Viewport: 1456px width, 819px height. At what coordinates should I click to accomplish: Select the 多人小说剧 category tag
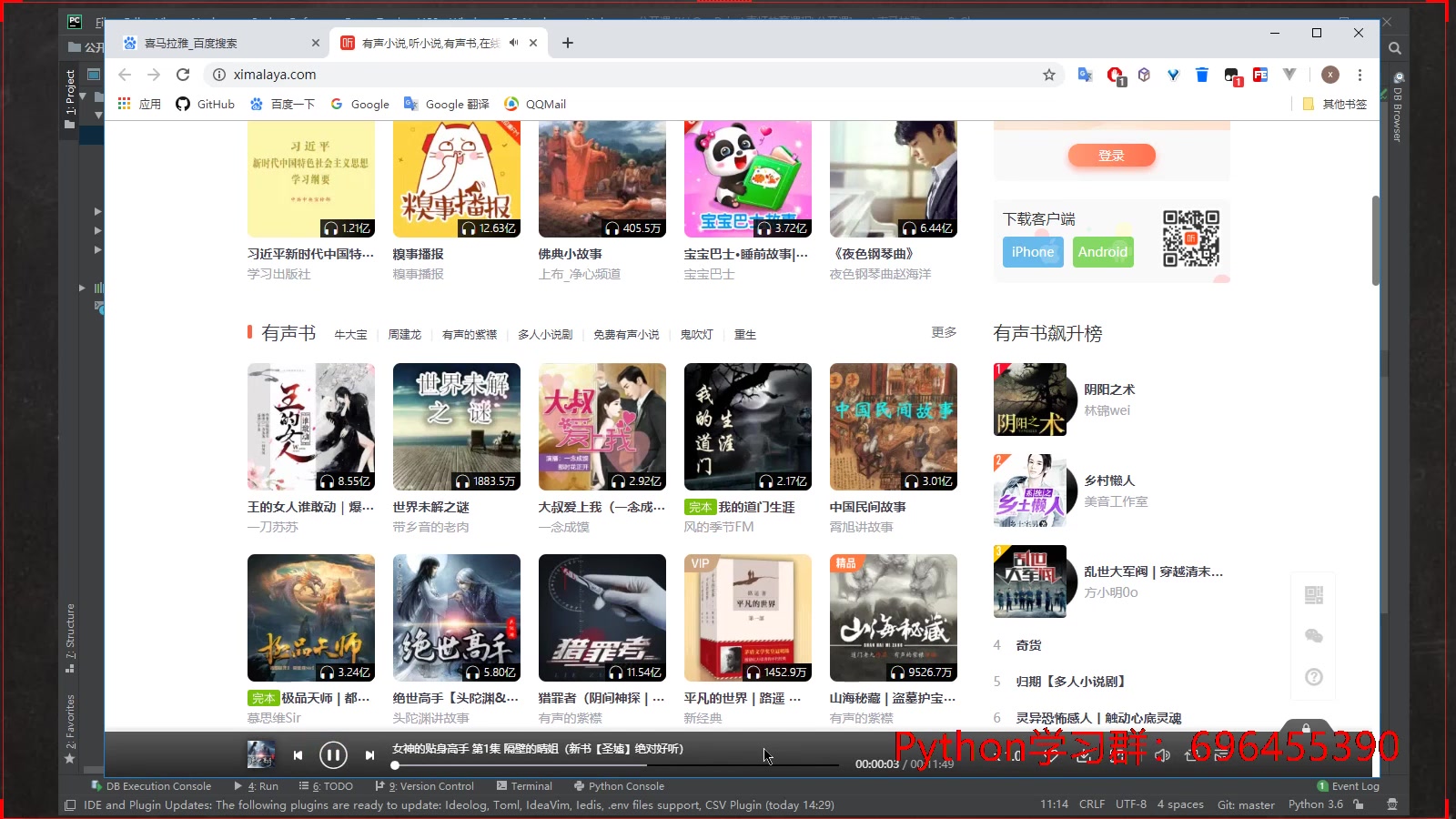click(545, 335)
